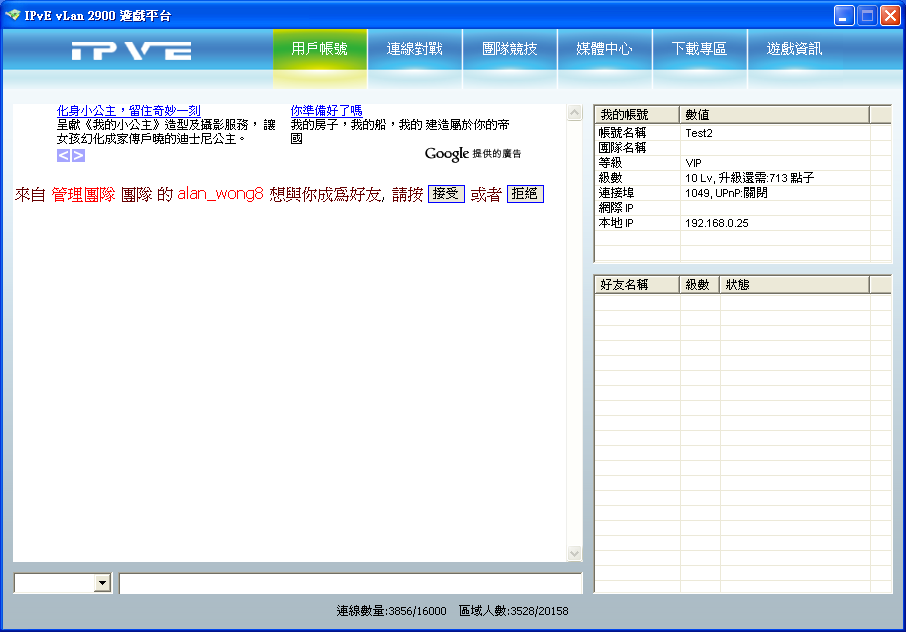
Task: Expand the dropdown beside chat input
Action: point(102,583)
